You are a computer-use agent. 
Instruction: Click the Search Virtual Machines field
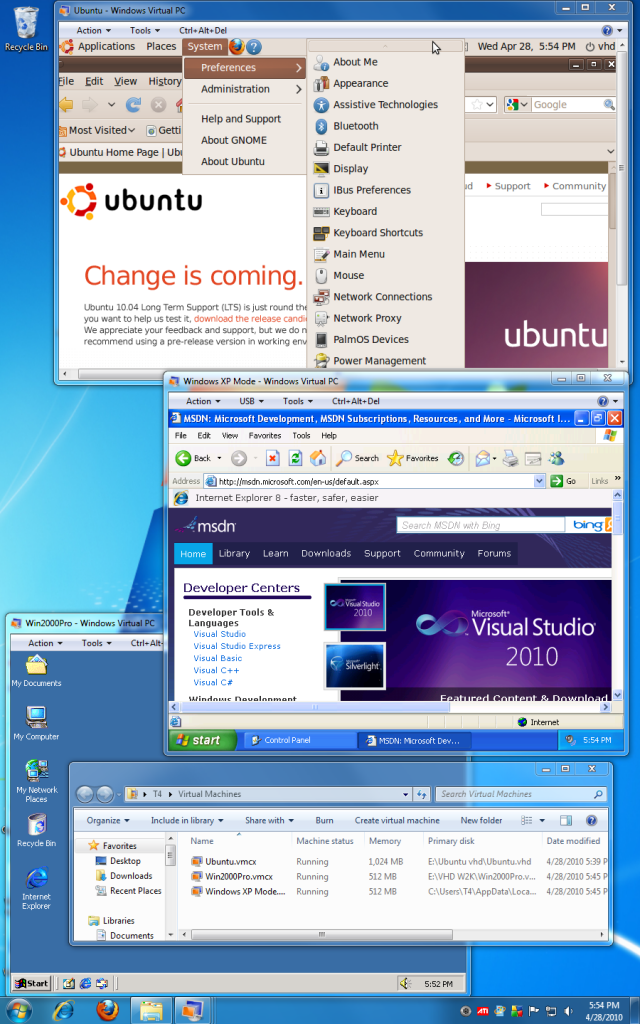pos(520,794)
